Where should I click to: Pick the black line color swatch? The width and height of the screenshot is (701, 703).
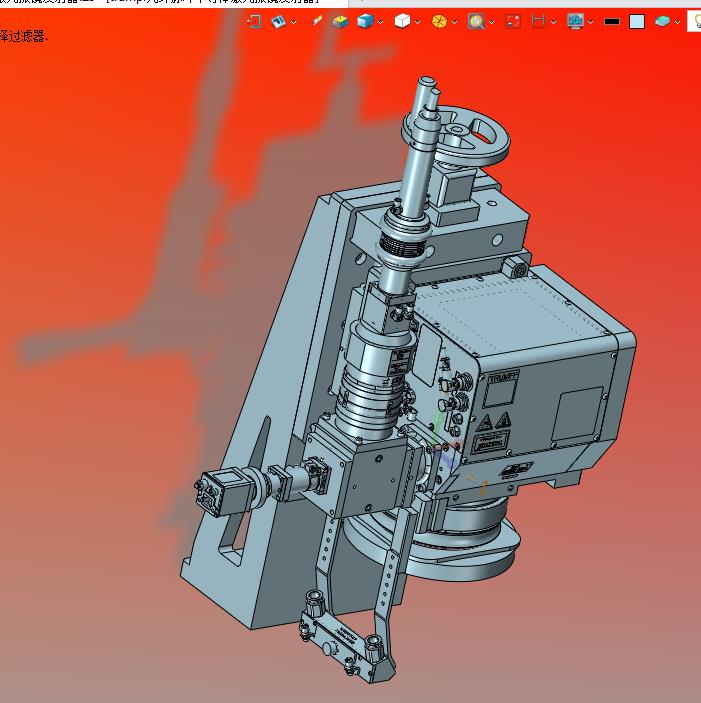(612, 21)
